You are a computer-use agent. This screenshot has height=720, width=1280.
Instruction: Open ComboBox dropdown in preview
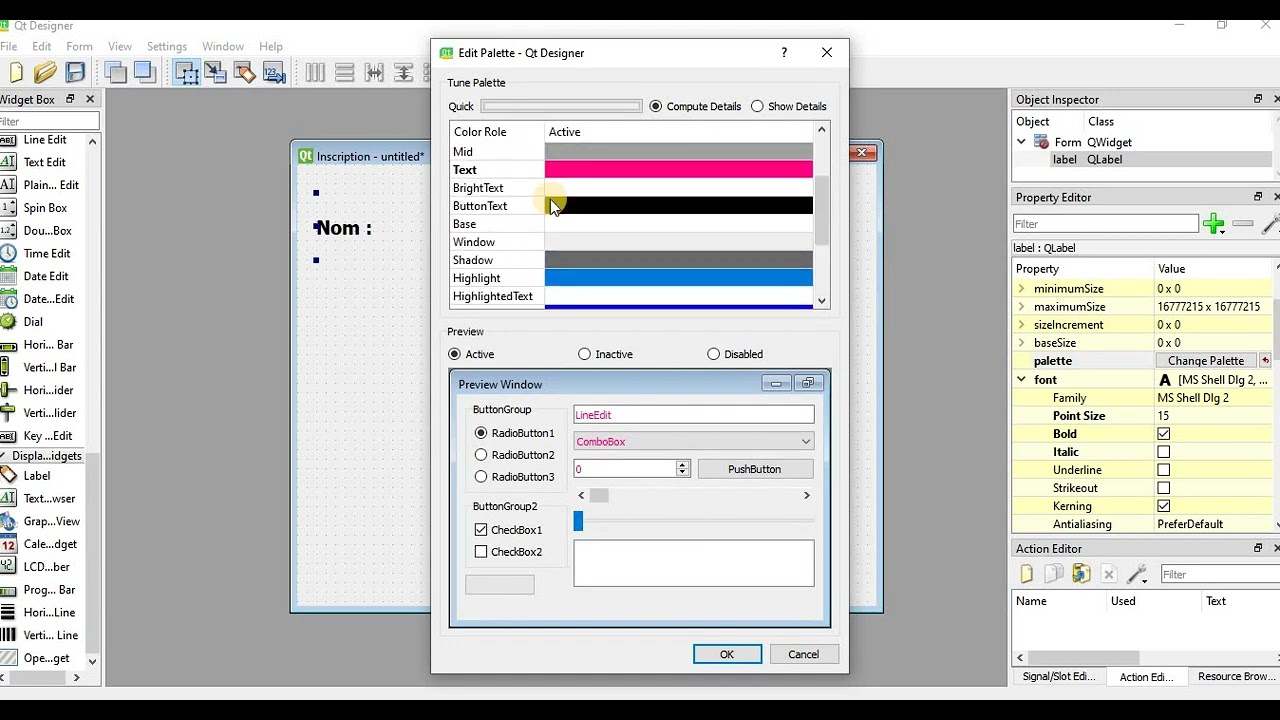[805, 441]
